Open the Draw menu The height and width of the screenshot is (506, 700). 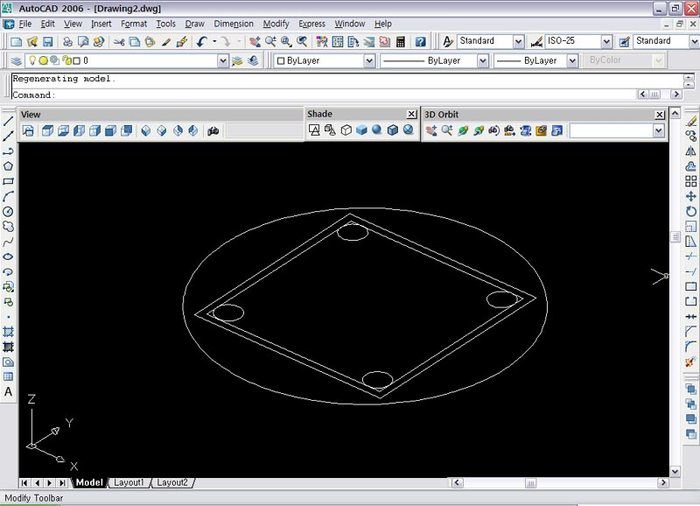(195, 24)
